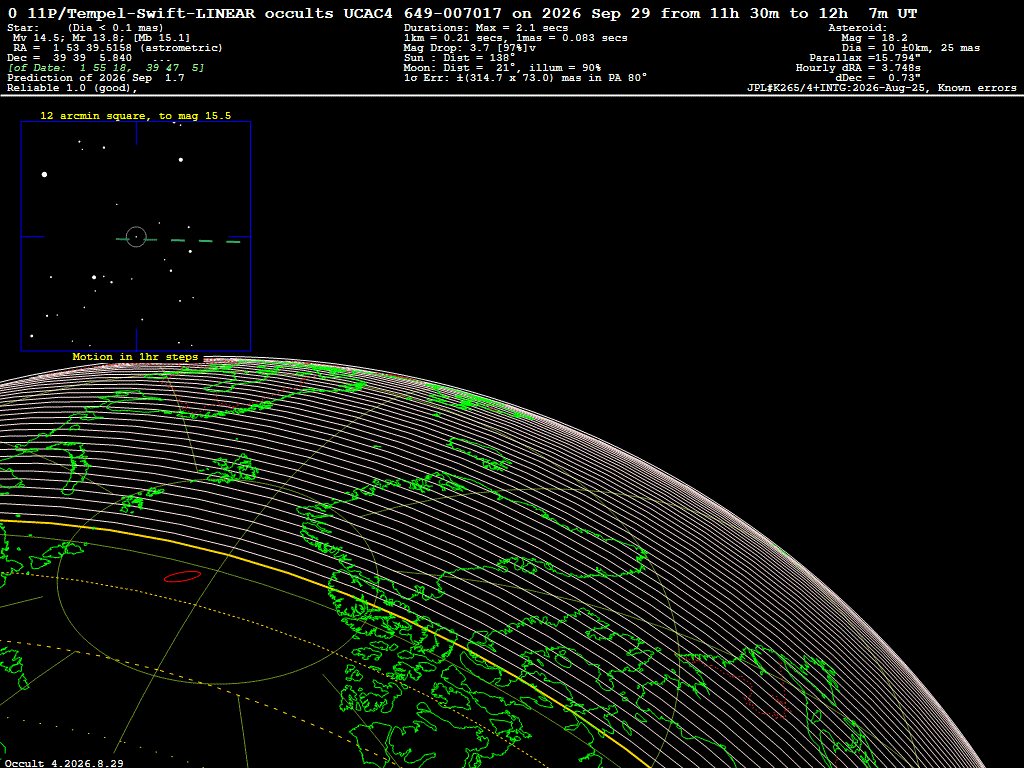Click the 'Motion in 1hr steps' caption

tap(135, 357)
